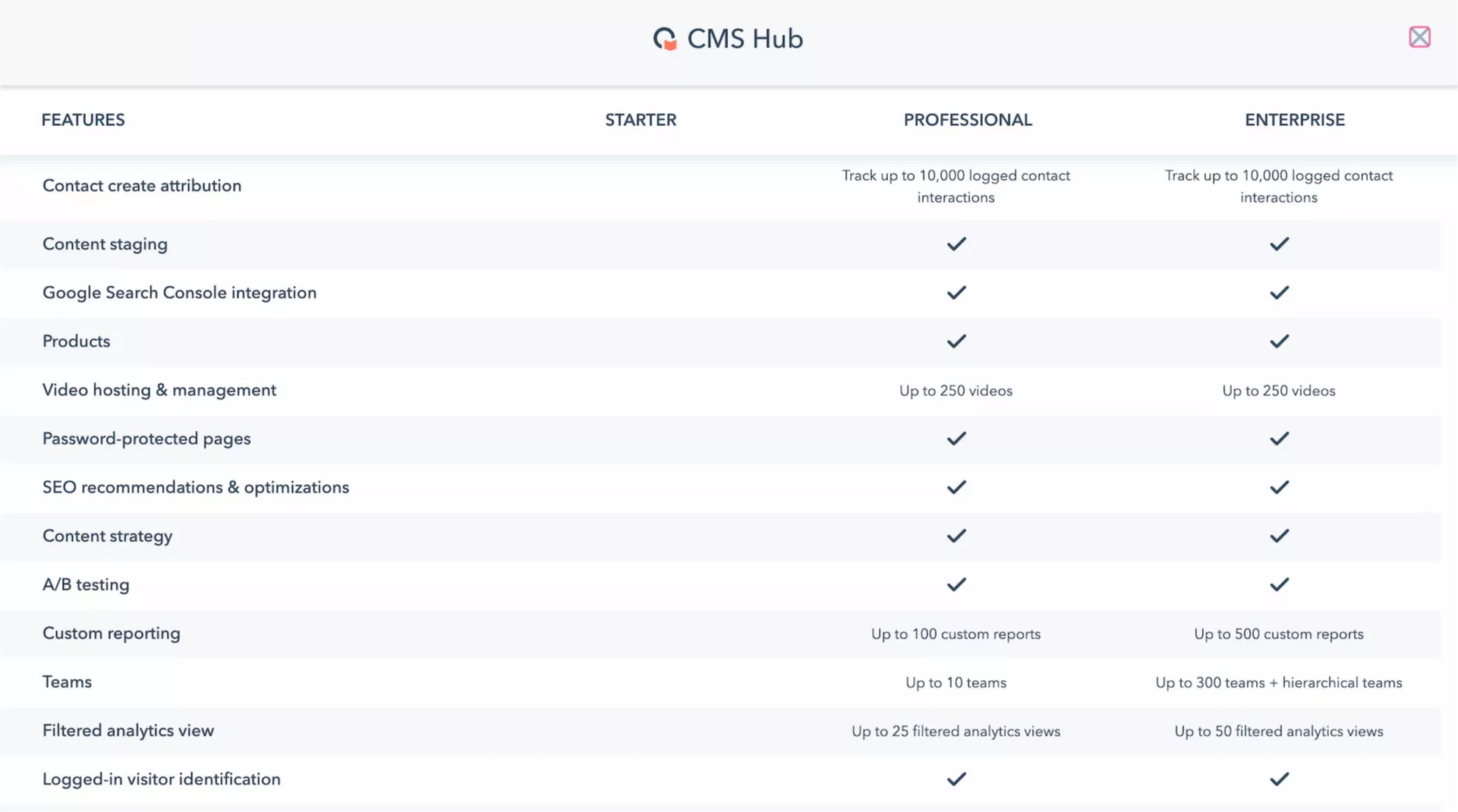The image size is (1458, 812).
Task: Click Enterprise checkmark for Logged-in visitor identification
Action: click(x=1279, y=779)
